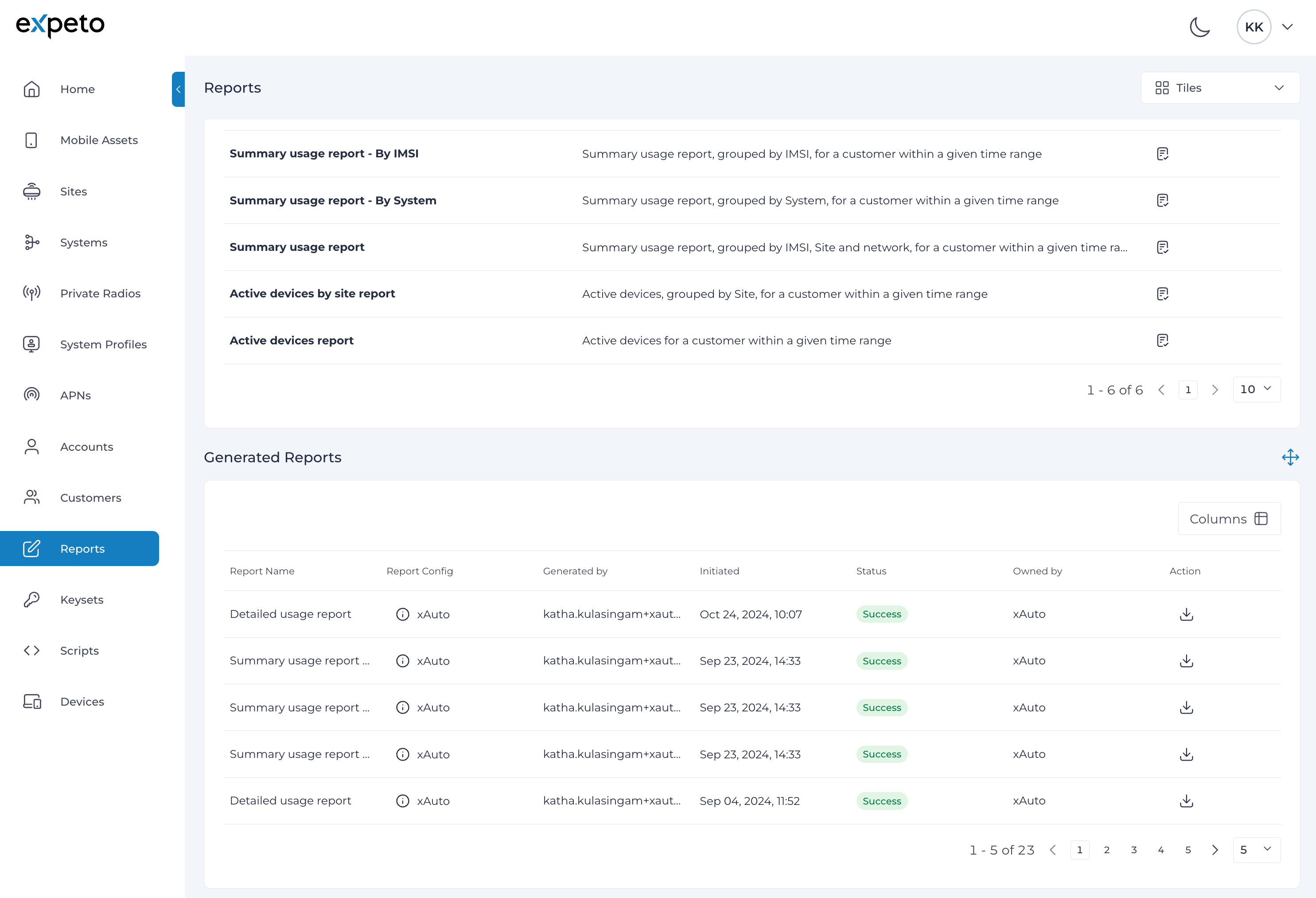Download the Sep 04, 2024 Detailed usage report
Viewport: 1316px width, 898px height.
[x=1186, y=801]
